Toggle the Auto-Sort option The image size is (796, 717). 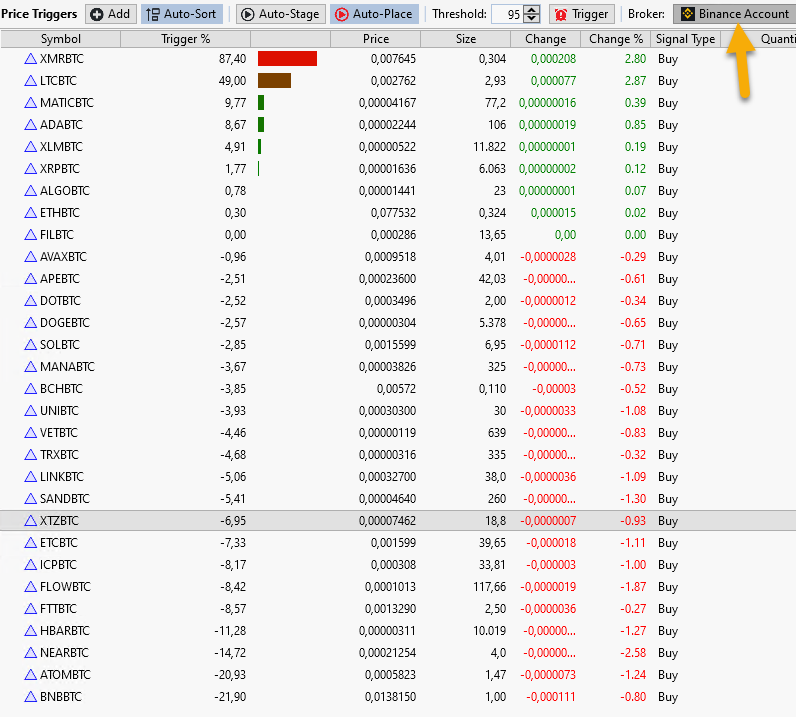coord(182,14)
